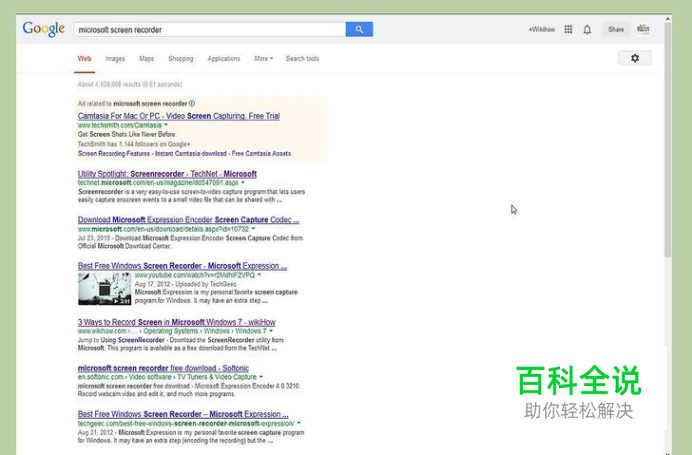Open the settings gear button
This screenshot has height=455, width=692.
(635, 58)
